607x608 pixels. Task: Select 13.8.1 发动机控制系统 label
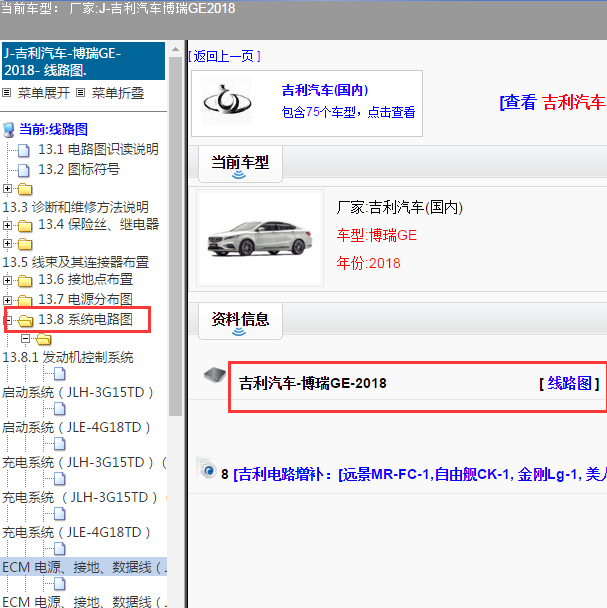[68, 357]
